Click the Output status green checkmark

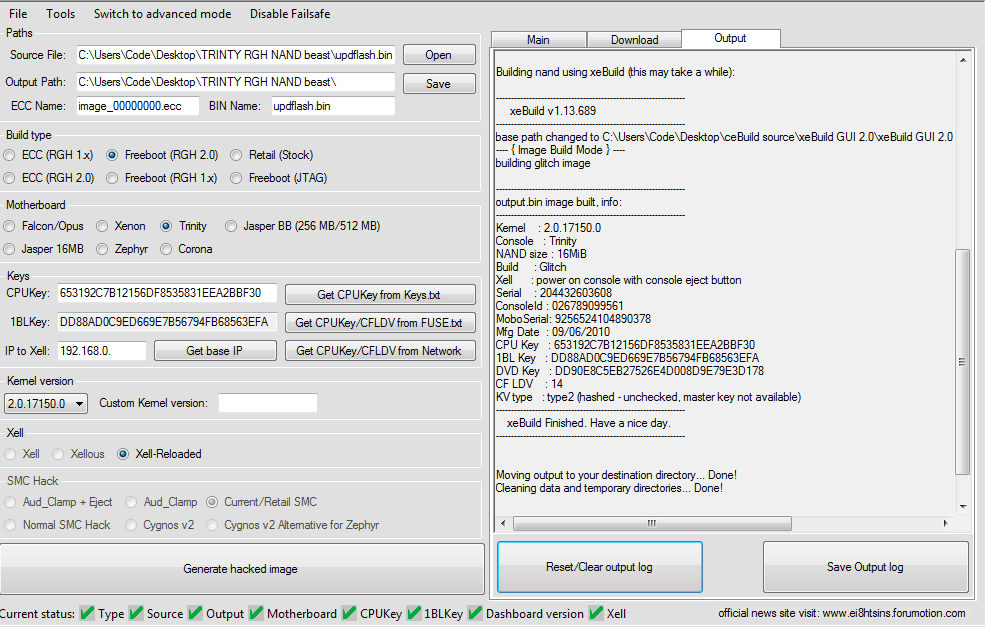click(195, 613)
